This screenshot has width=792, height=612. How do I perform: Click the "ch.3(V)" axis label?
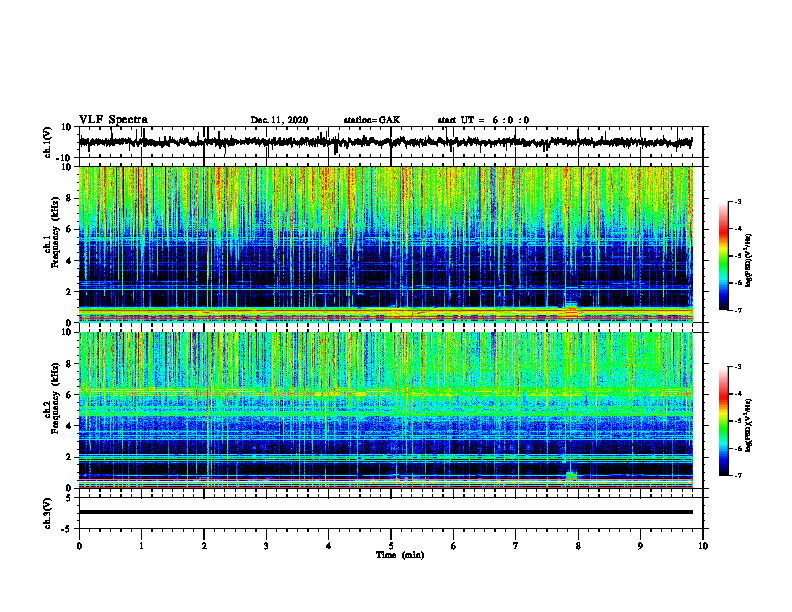coord(48,513)
